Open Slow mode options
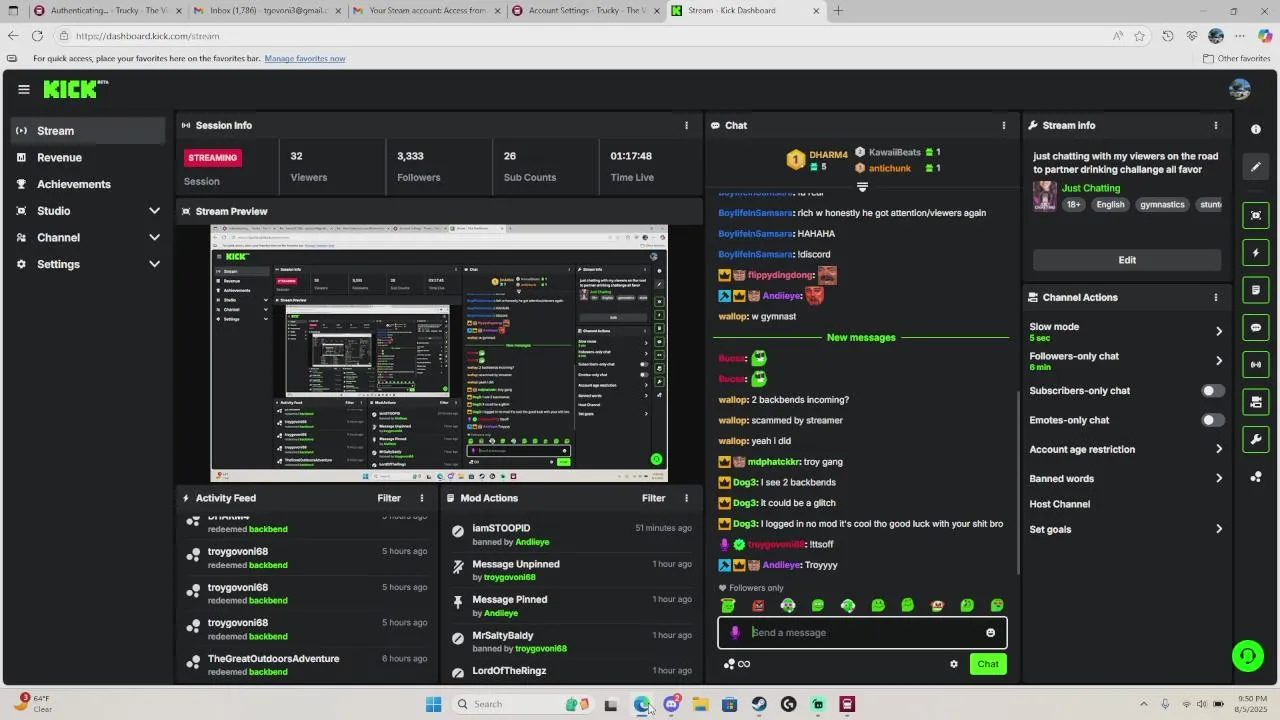Screen dimensions: 1280x720 (1126, 331)
